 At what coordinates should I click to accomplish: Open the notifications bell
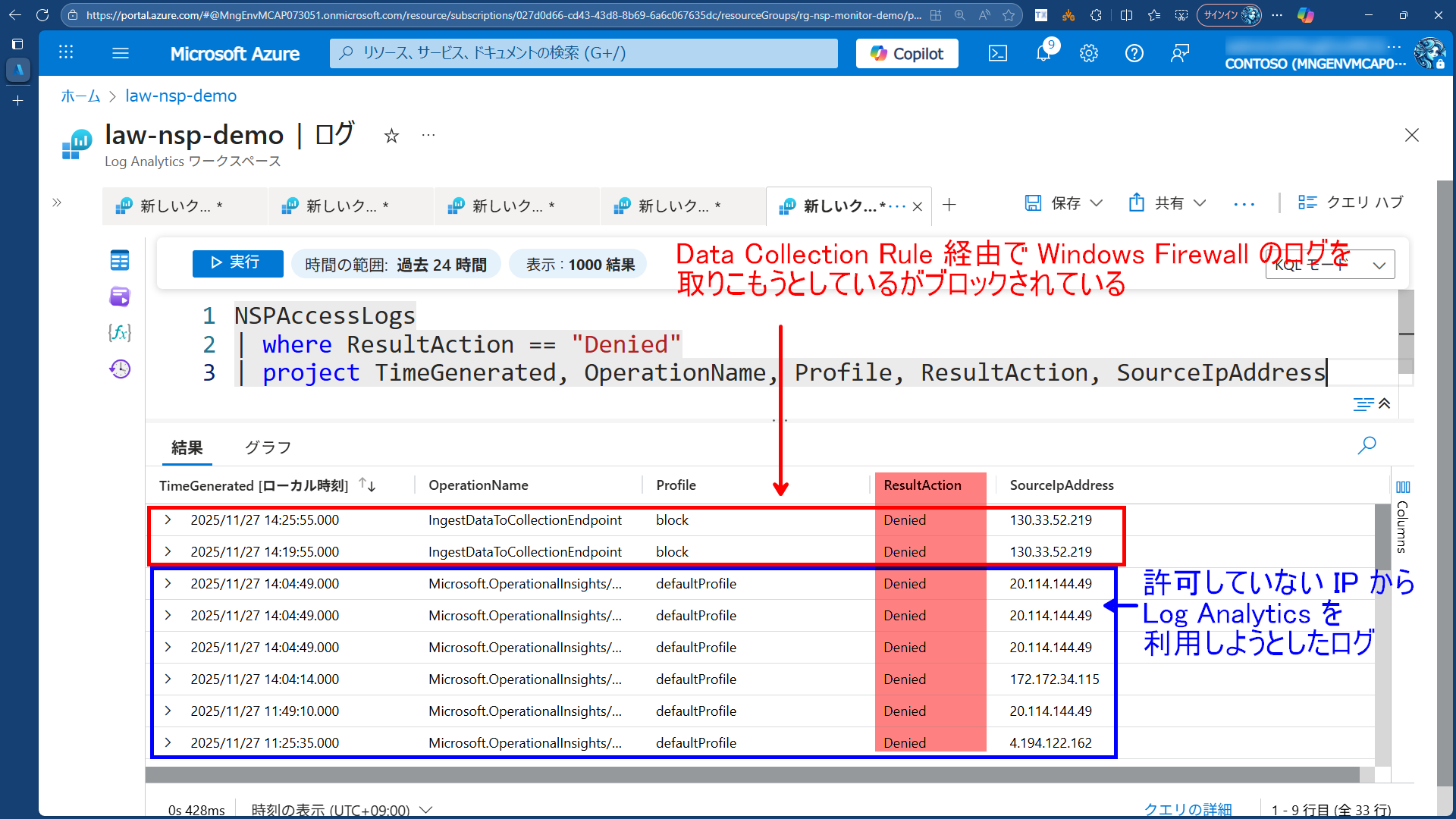point(1044,53)
